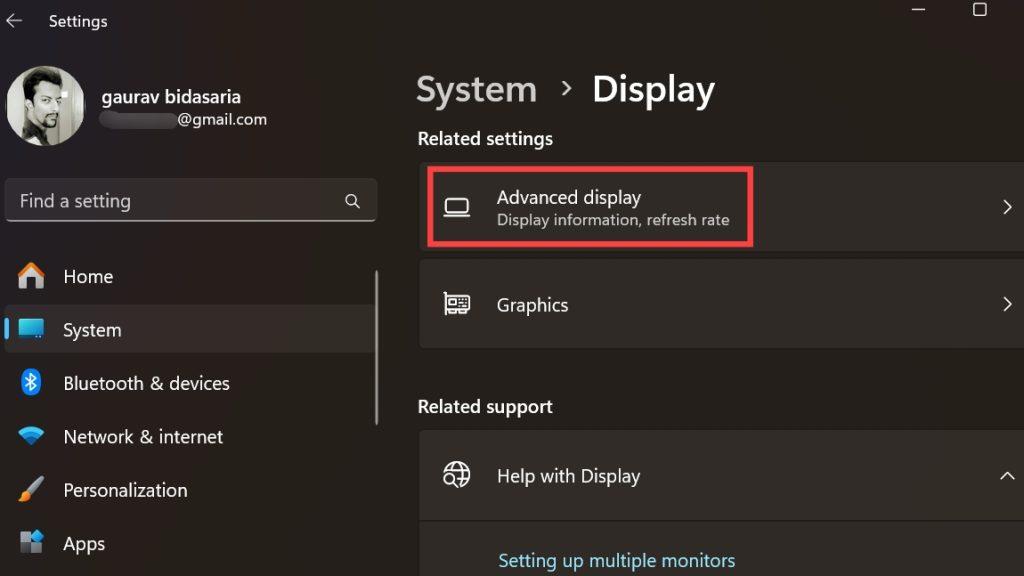
Task: Click the Settings window title
Action: click(x=78, y=21)
